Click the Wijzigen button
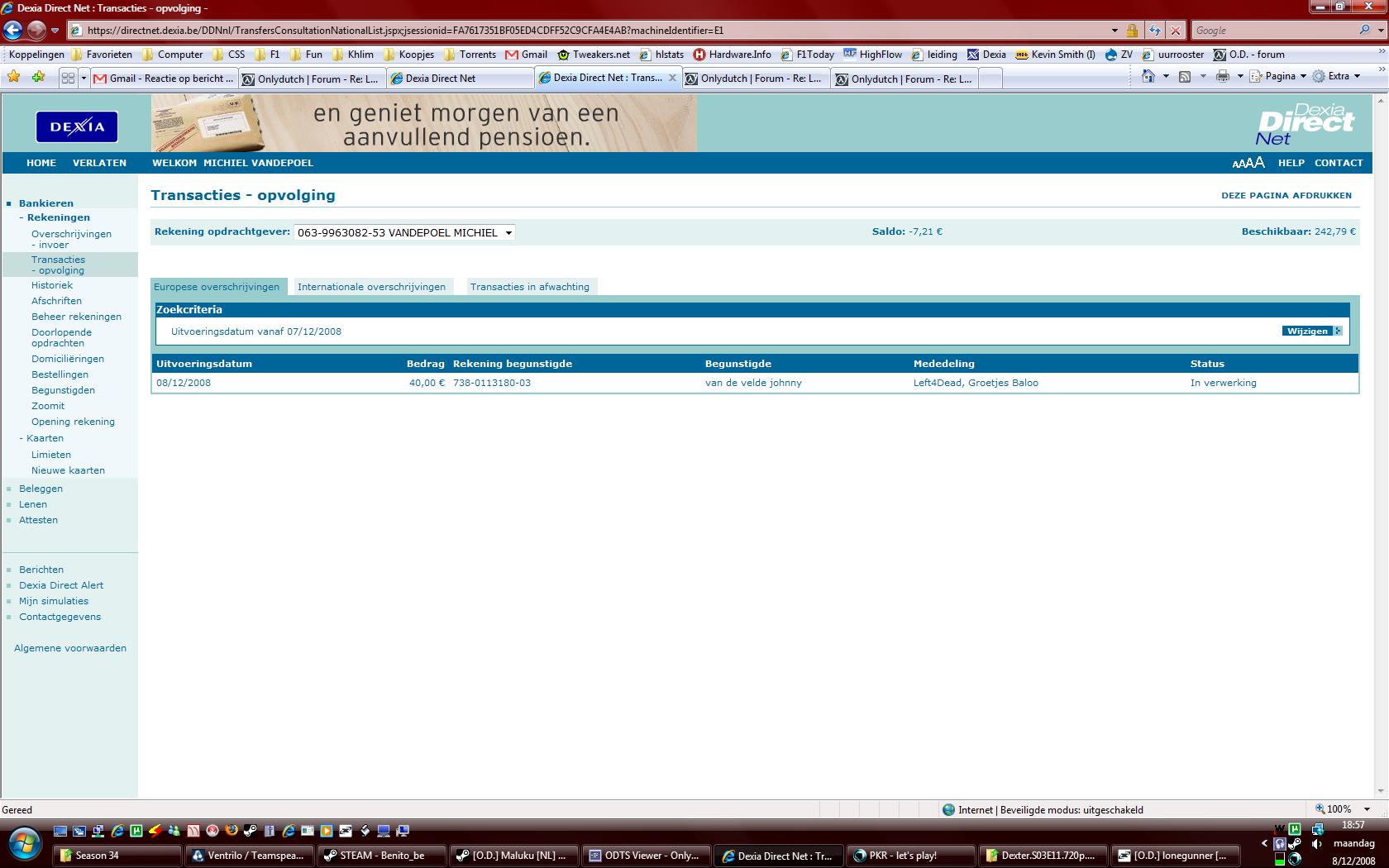Image resolution: width=1389 pixels, height=868 pixels. click(1311, 331)
